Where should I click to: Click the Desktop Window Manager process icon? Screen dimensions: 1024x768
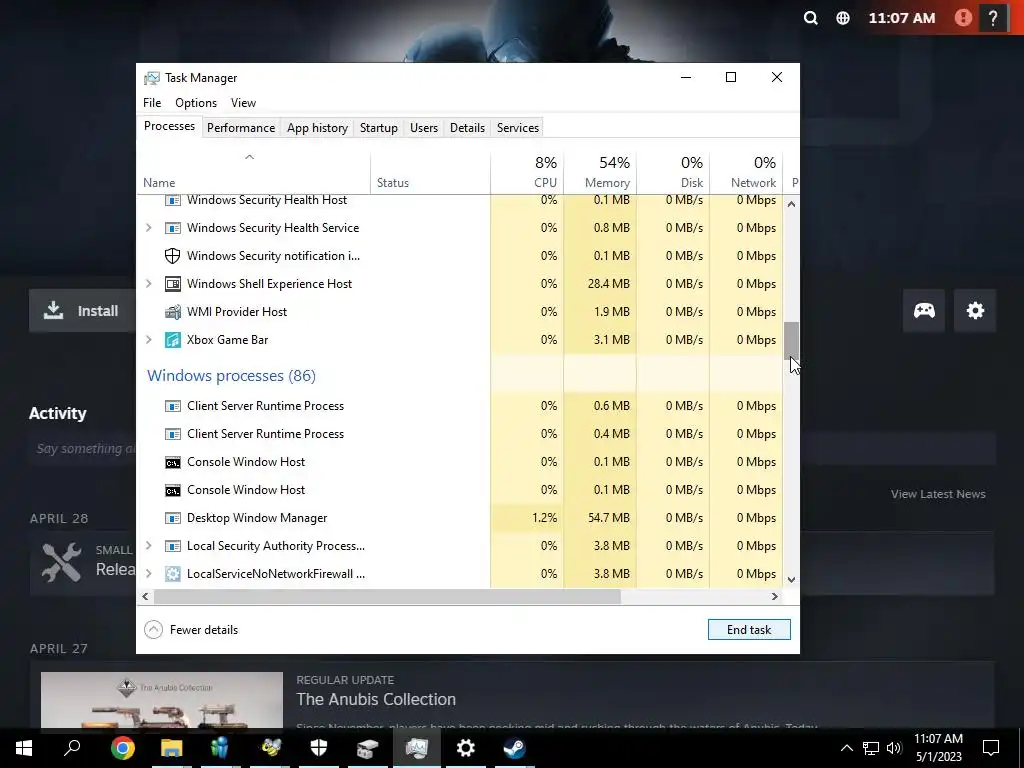tap(172, 518)
